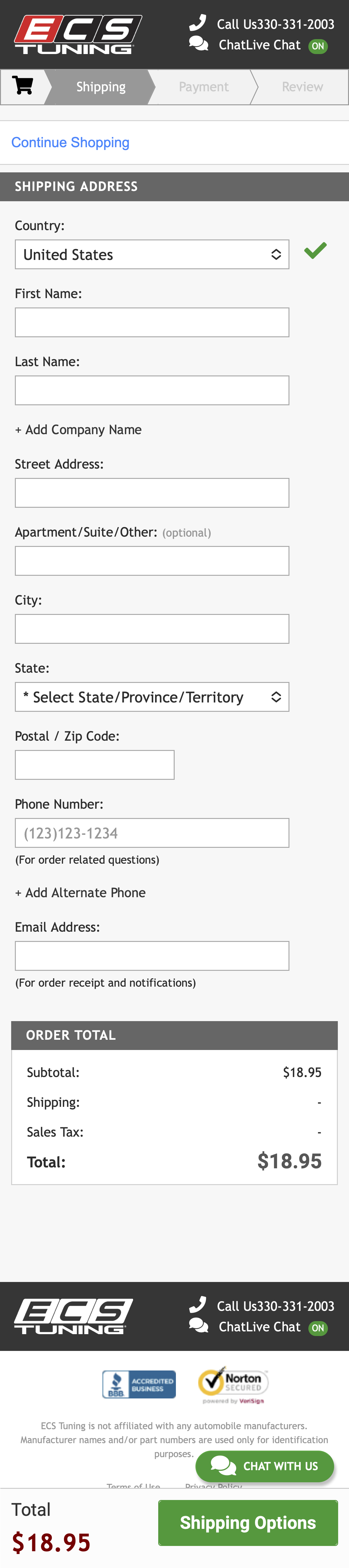This screenshot has width=349, height=1568.
Task: Open Live Chat via the chat bubble icon
Action: point(198,44)
